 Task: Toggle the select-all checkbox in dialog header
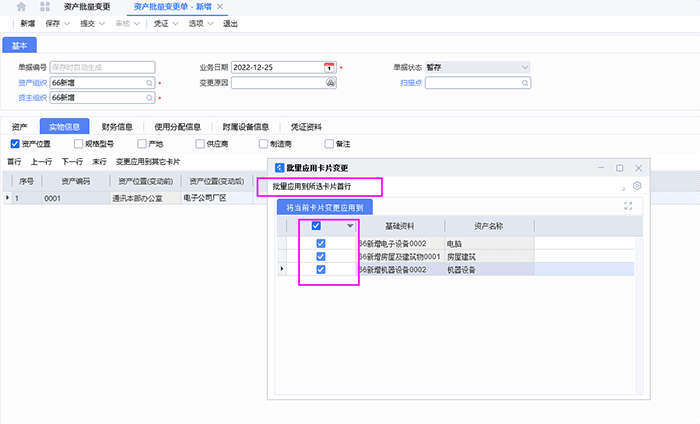tap(316, 226)
